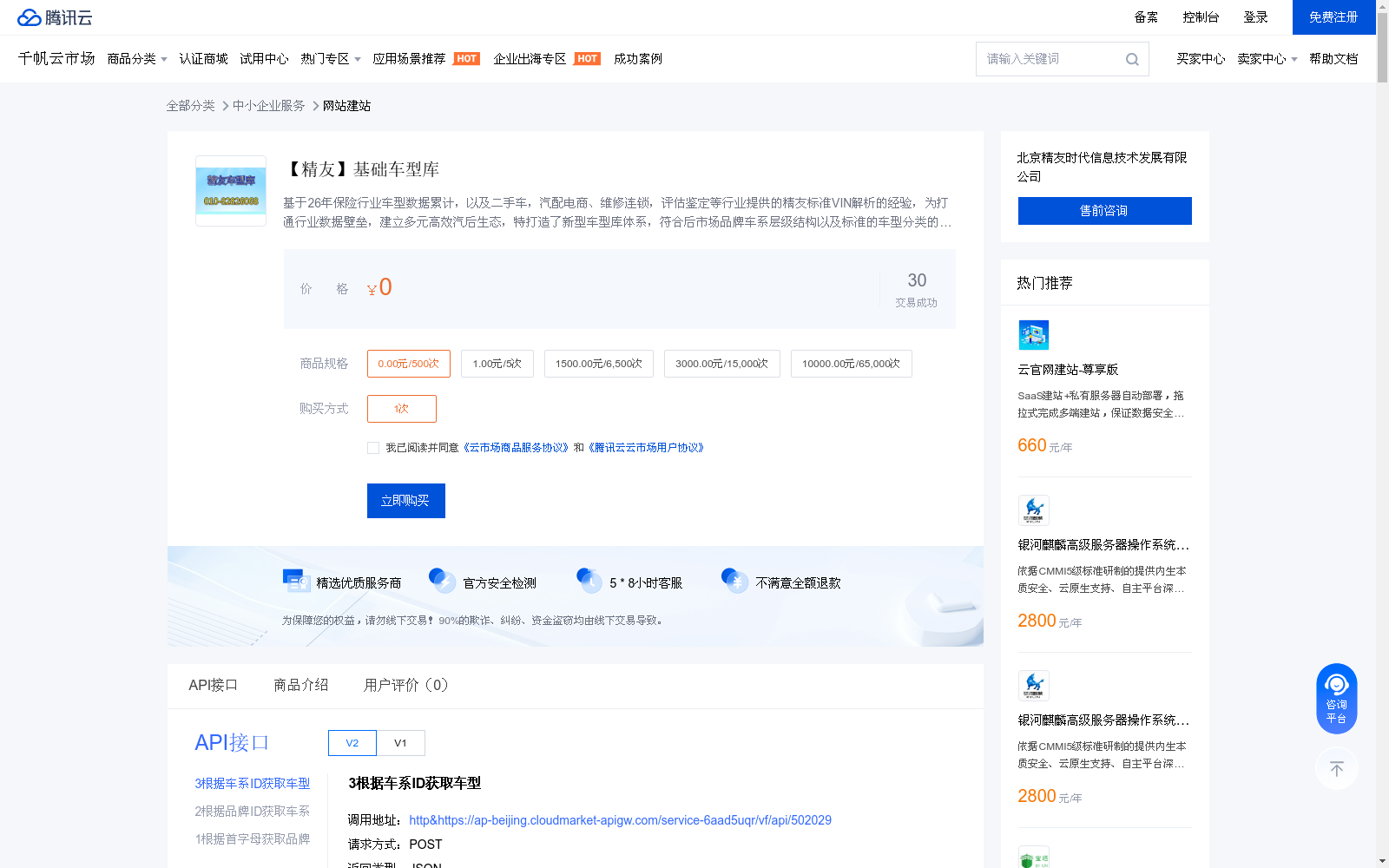Image resolution: width=1389 pixels, height=868 pixels.
Task: Select the 1500.00元/6,500次 specification
Action: tap(599, 364)
